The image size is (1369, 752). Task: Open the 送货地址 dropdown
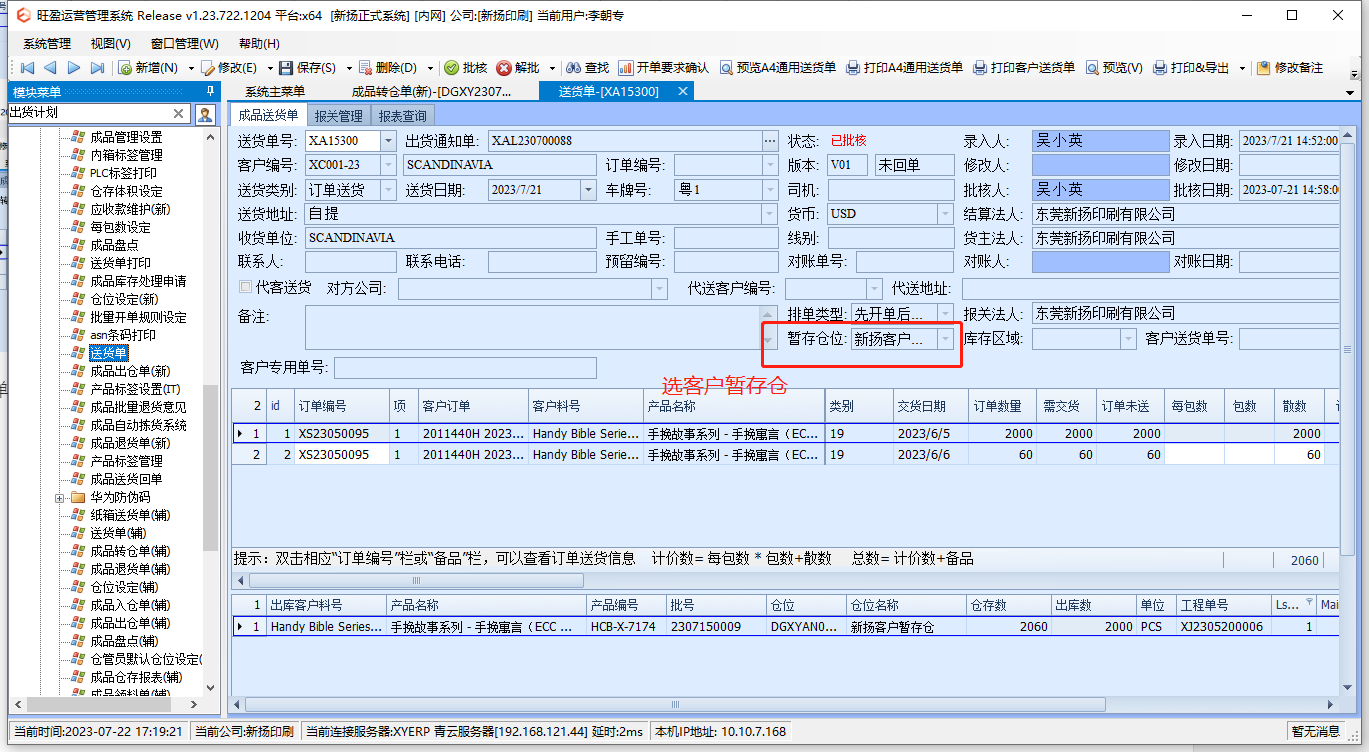coord(769,214)
